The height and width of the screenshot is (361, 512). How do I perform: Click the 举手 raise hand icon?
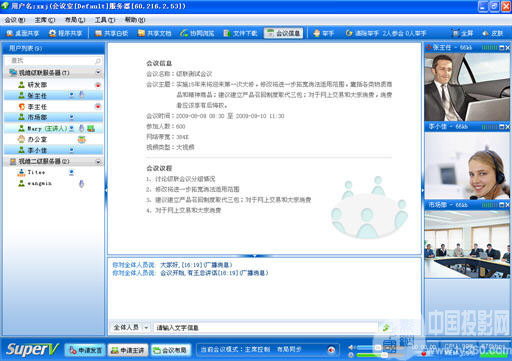[323, 33]
